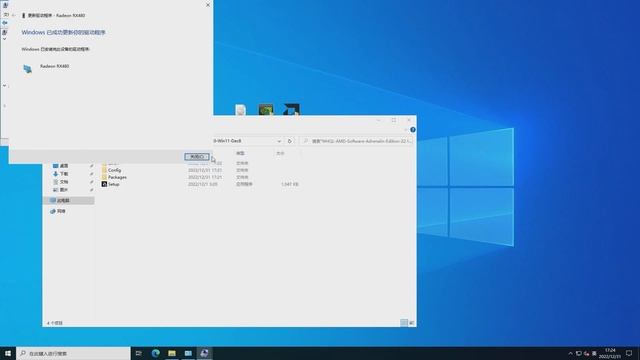
Task: Expand the File Explorer ribbon chevron
Action: point(406,130)
